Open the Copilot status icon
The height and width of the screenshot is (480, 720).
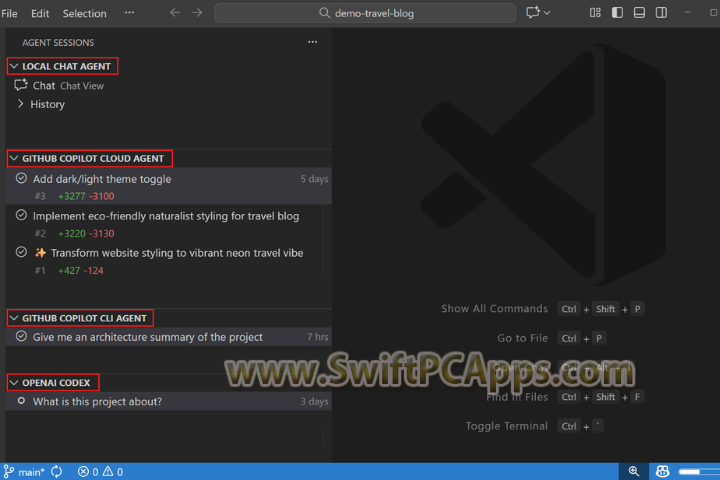tap(663, 471)
